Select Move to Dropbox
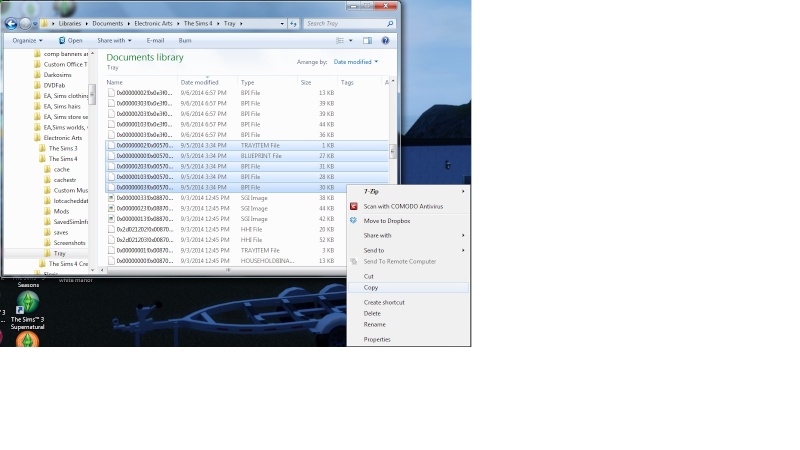Screen dimensions: 800x450 click(x=409, y=221)
